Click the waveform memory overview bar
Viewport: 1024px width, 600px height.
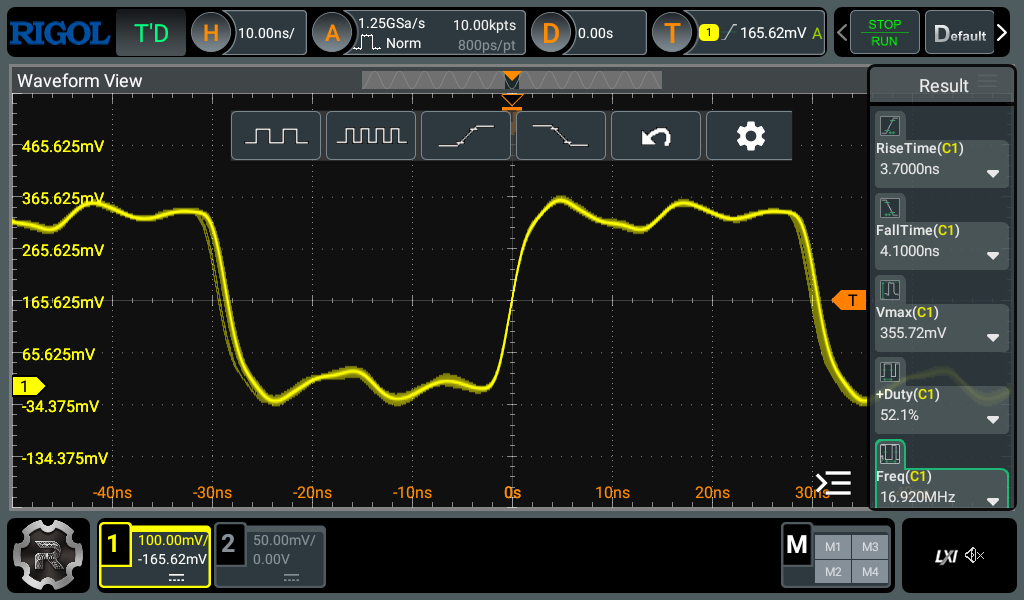[x=511, y=80]
